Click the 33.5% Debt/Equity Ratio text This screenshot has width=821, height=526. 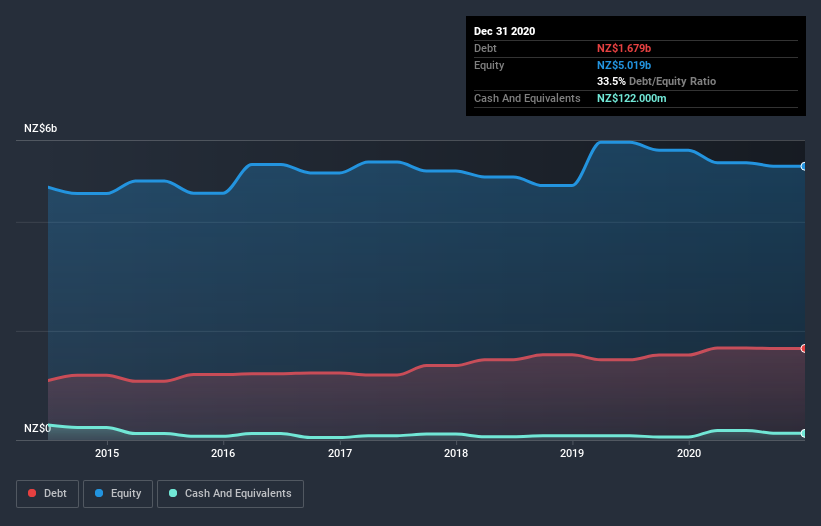656,81
